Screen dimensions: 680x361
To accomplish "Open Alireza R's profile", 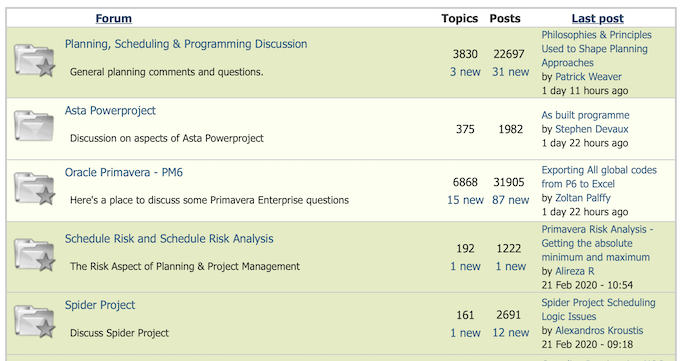I will point(575,271).
